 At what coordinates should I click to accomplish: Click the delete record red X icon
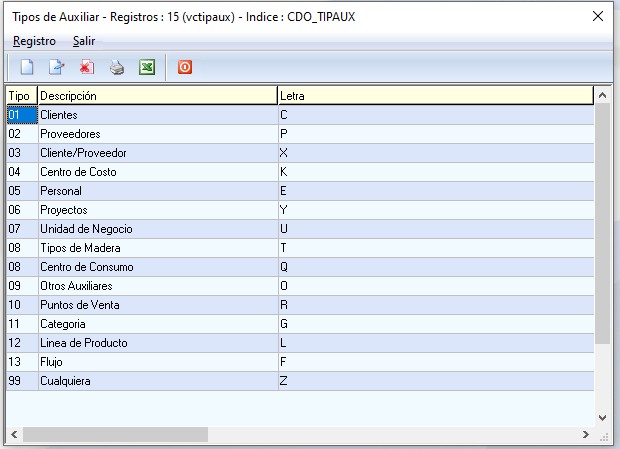point(87,67)
